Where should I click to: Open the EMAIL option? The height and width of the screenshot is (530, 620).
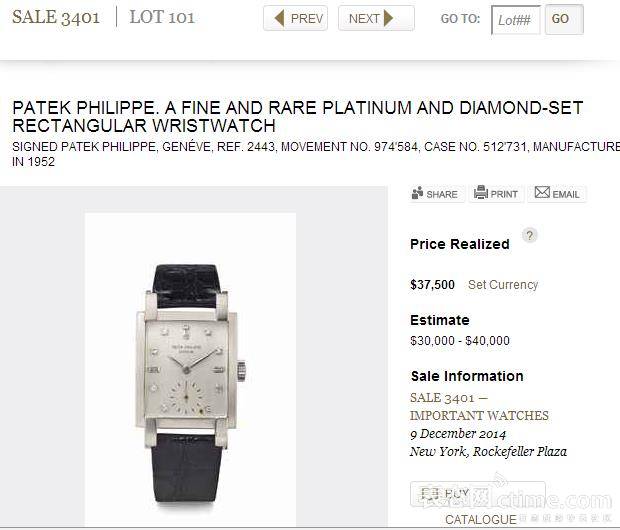click(557, 194)
